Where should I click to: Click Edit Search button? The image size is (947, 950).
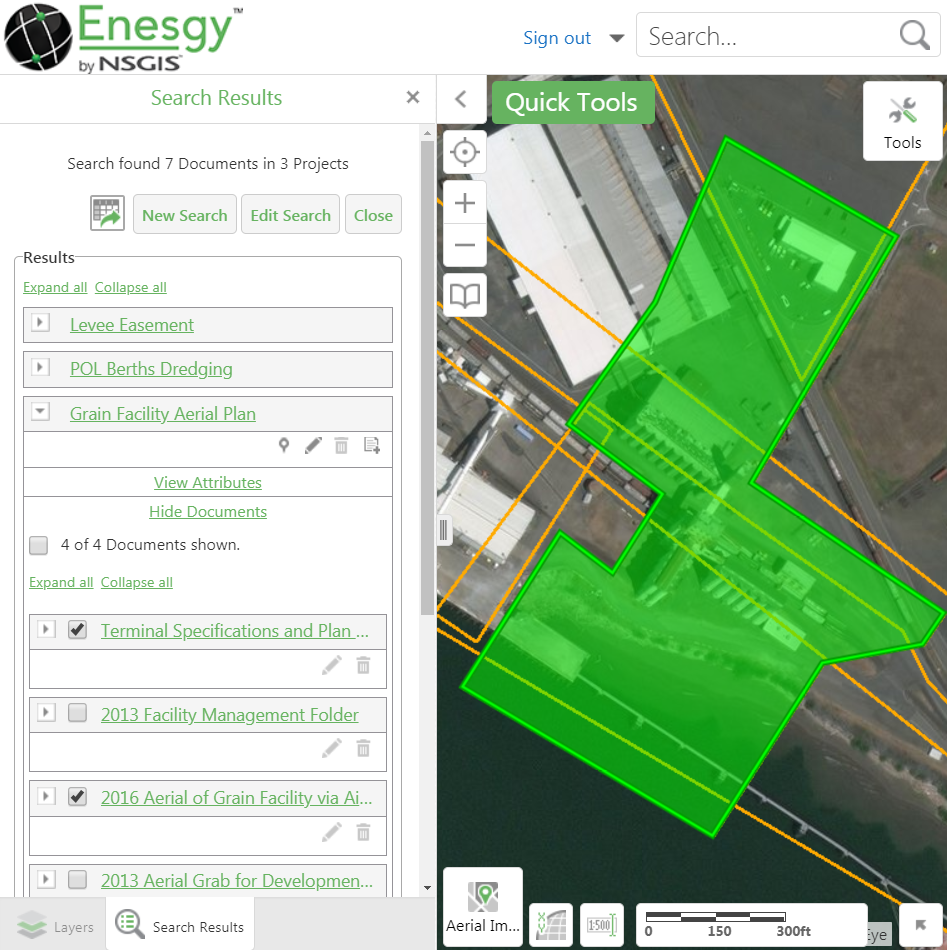pos(290,214)
